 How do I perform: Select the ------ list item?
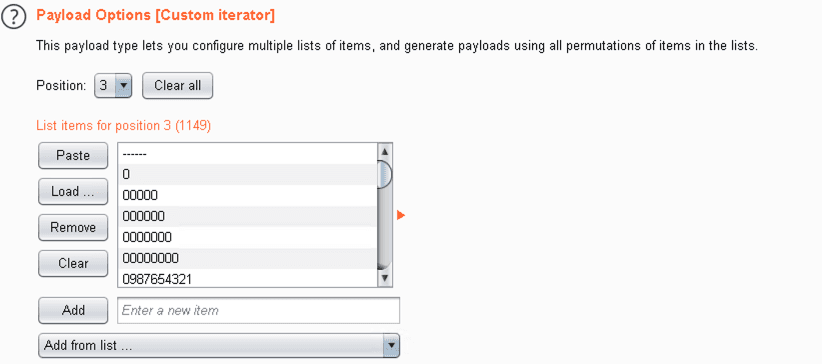tap(247, 154)
